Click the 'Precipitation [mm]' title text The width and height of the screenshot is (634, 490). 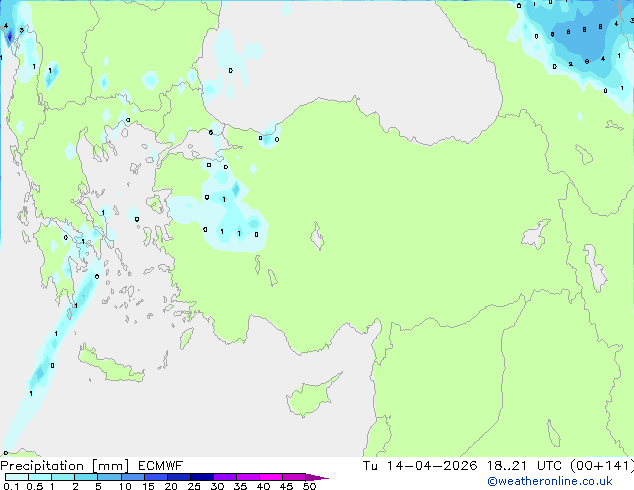65,466
